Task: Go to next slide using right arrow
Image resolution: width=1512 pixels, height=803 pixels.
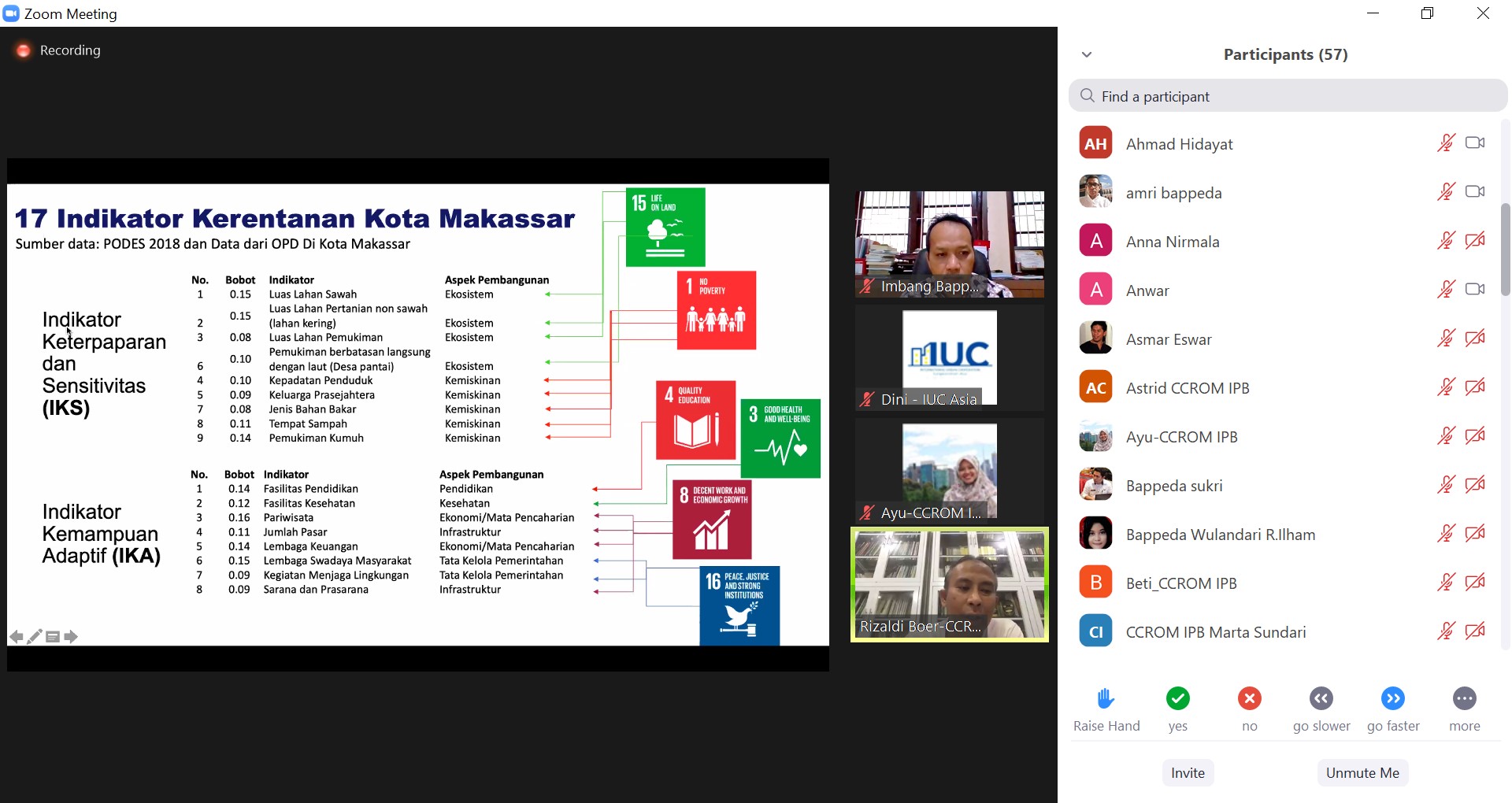Action: point(71,637)
